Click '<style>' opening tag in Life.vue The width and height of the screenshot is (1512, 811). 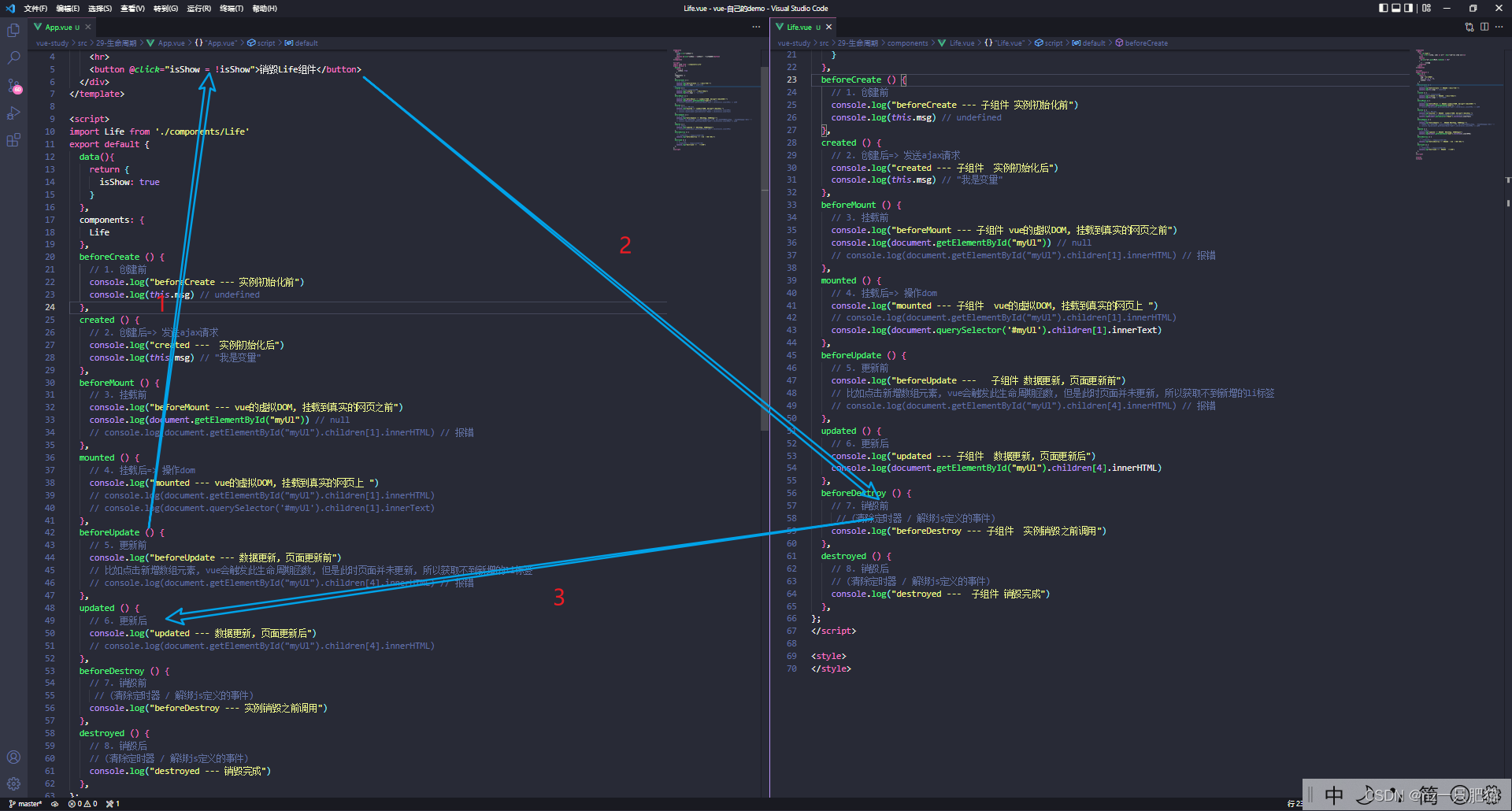[x=828, y=656]
